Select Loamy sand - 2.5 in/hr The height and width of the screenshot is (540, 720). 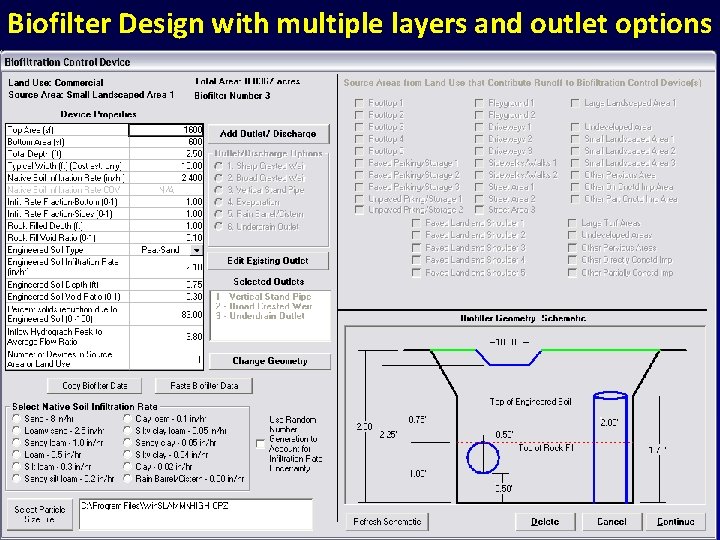(17, 431)
